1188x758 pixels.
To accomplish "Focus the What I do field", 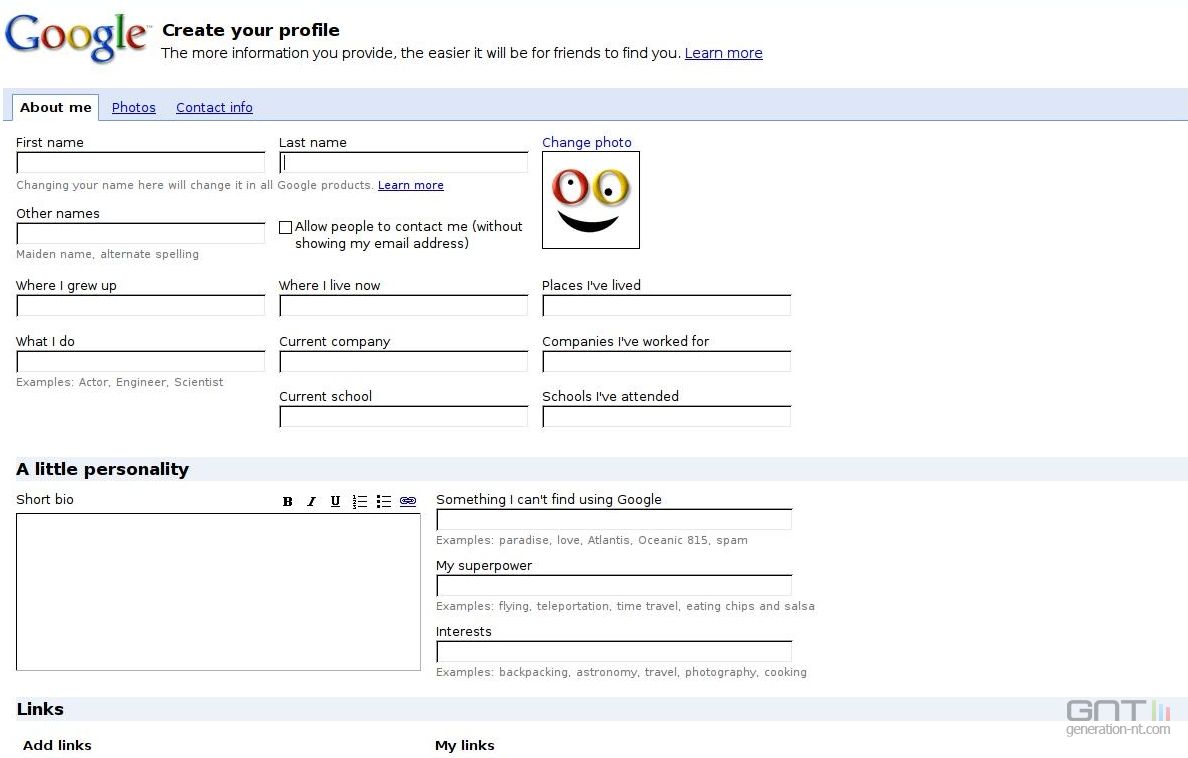I will [141, 361].
